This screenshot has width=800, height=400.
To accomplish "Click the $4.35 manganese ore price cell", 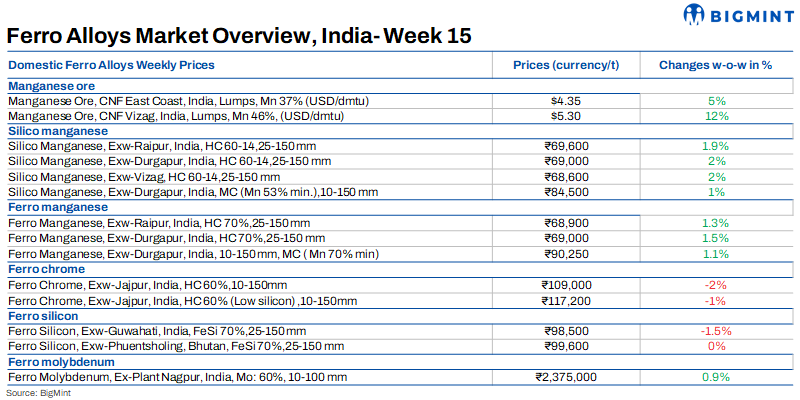I will [566, 101].
